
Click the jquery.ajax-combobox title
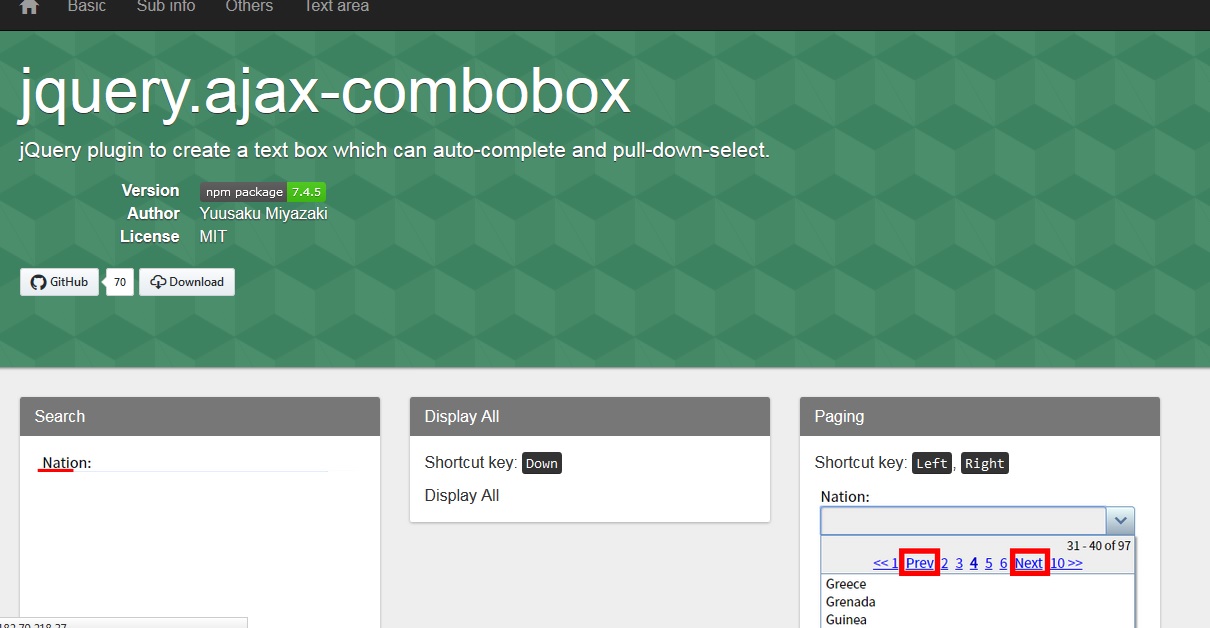click(x=325, y=93)
